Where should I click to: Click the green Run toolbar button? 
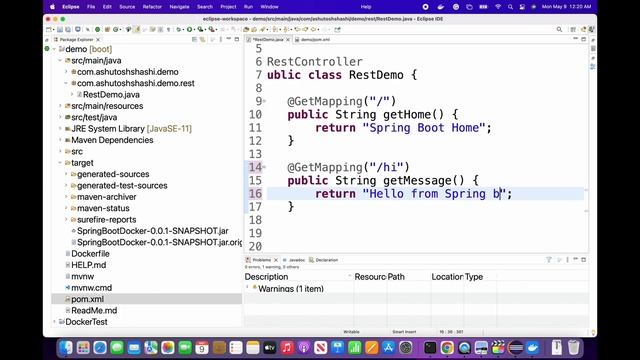(x=189, y=29)
